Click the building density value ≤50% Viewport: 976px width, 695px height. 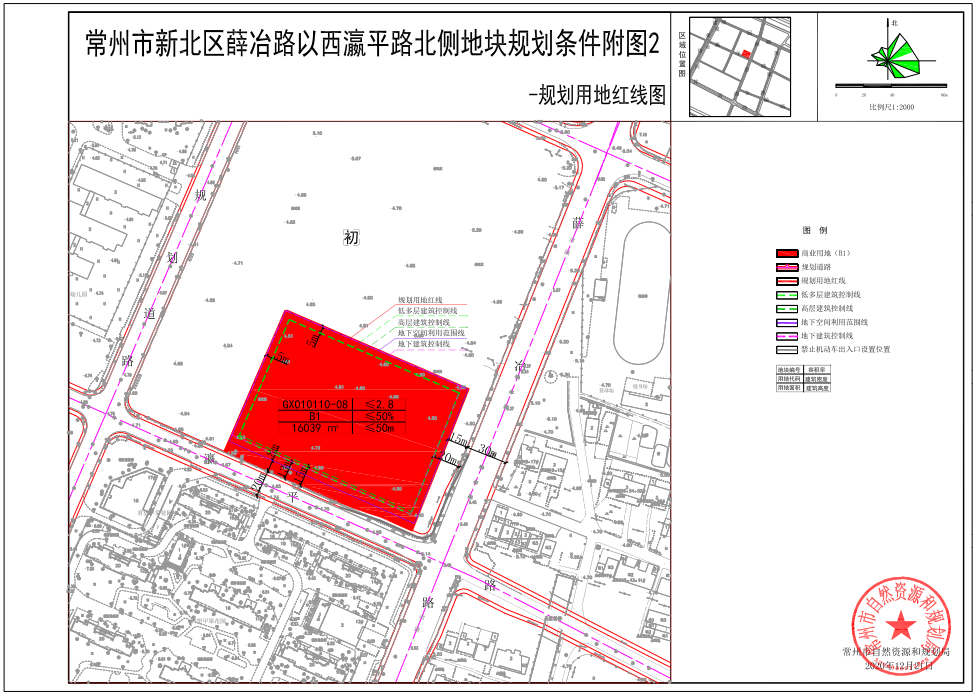tap(379, 416)
